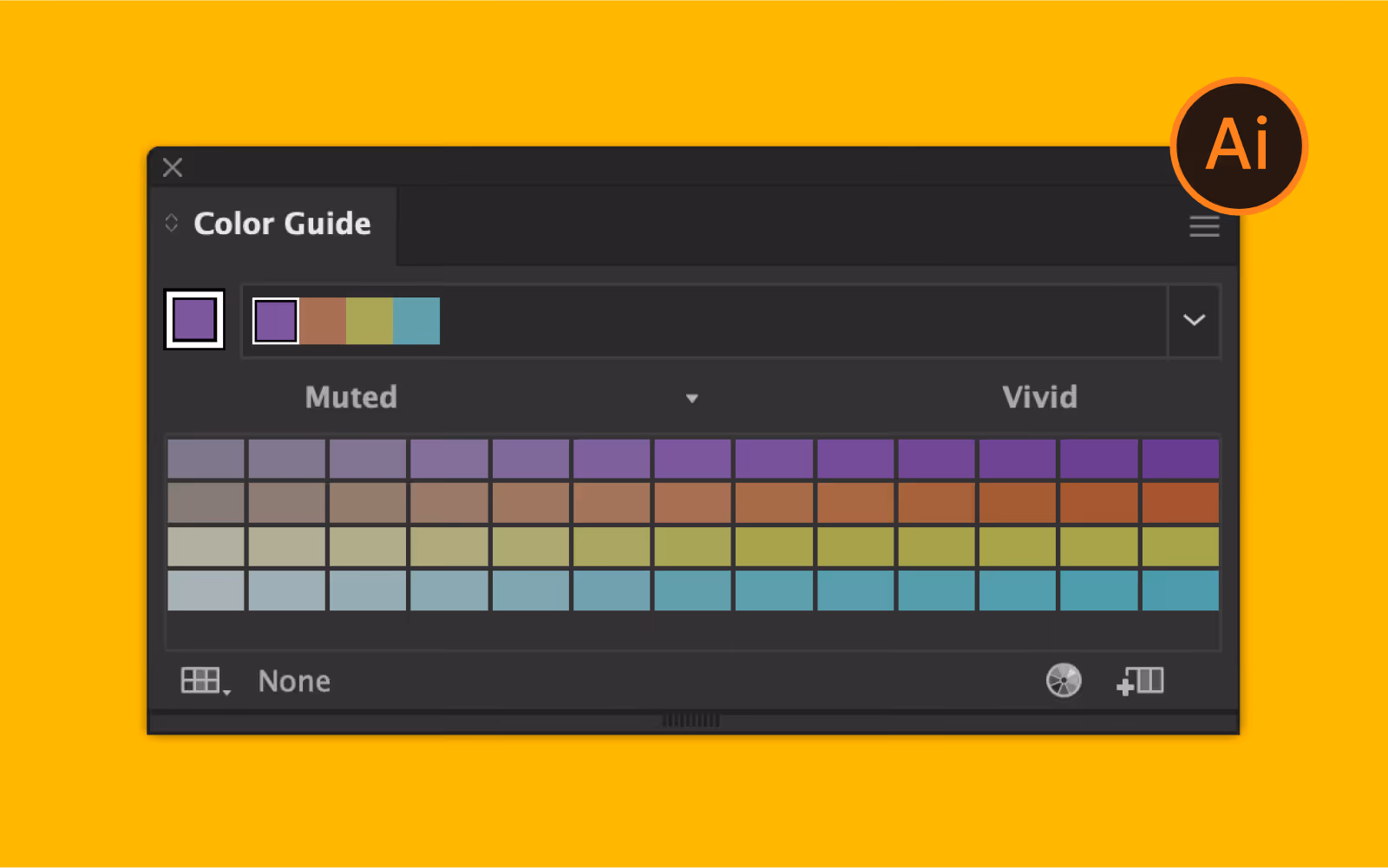This screenshot has width=1388, height=868.
Task: Click the collapse diamond beside the panel tab
Action: (171, 223)
